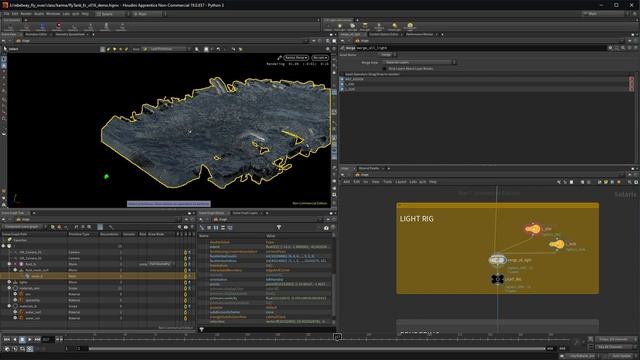Switch to the Animation Editor tab

coord(36,34)
